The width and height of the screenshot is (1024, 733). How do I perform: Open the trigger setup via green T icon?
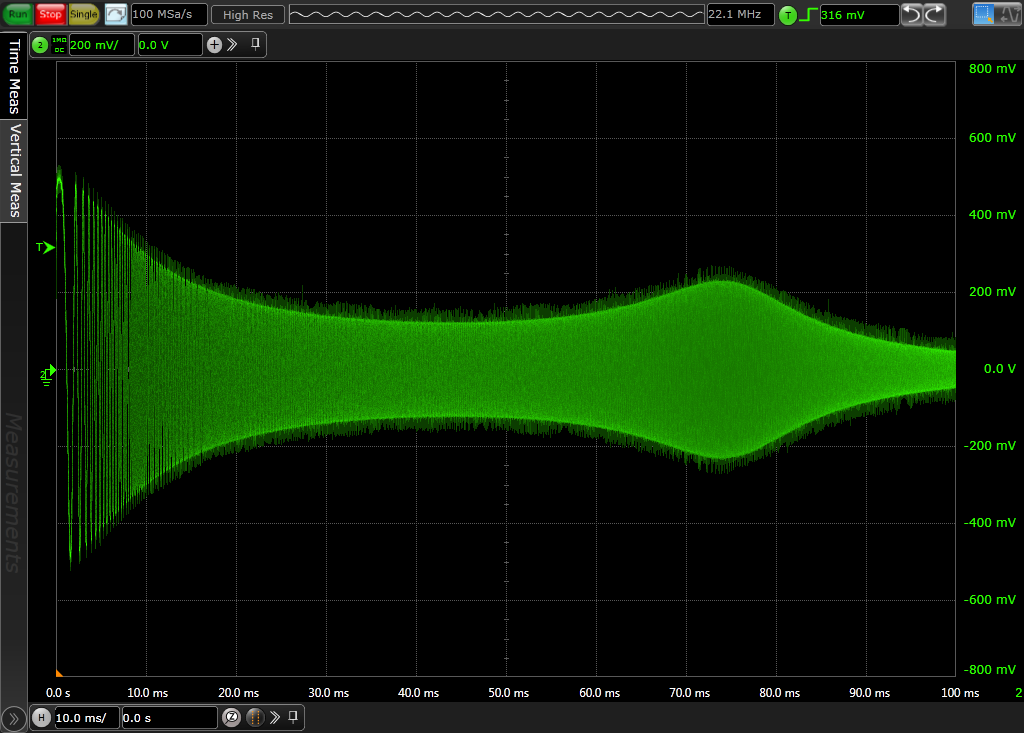coord(788,15)
